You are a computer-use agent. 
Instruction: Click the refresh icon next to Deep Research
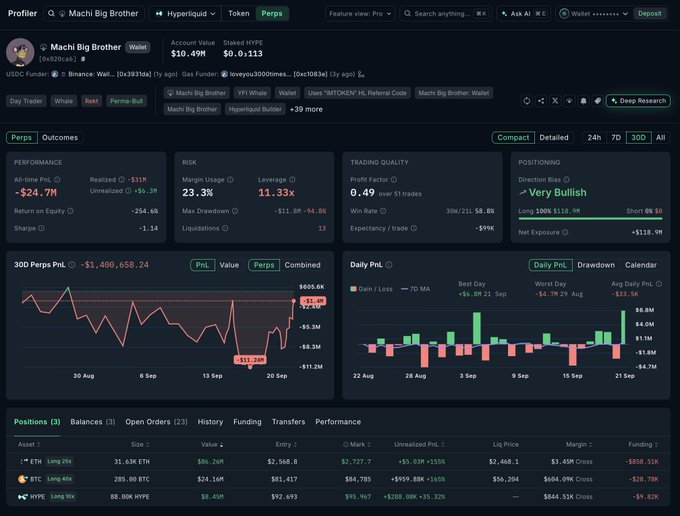point(526,101)
